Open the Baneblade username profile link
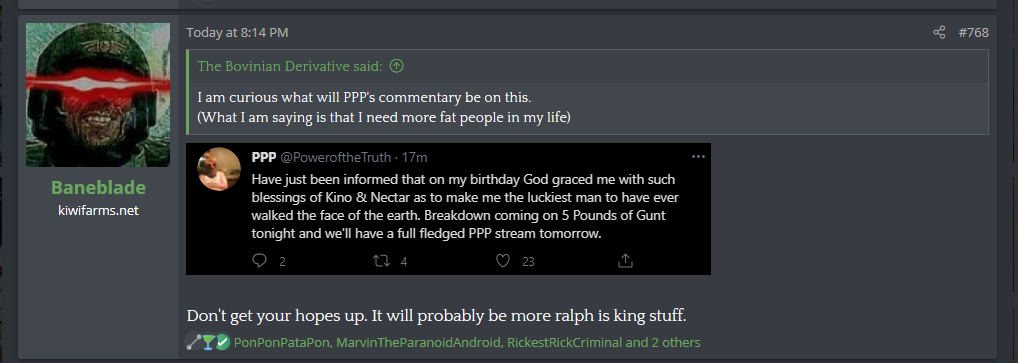 point(98,188)
